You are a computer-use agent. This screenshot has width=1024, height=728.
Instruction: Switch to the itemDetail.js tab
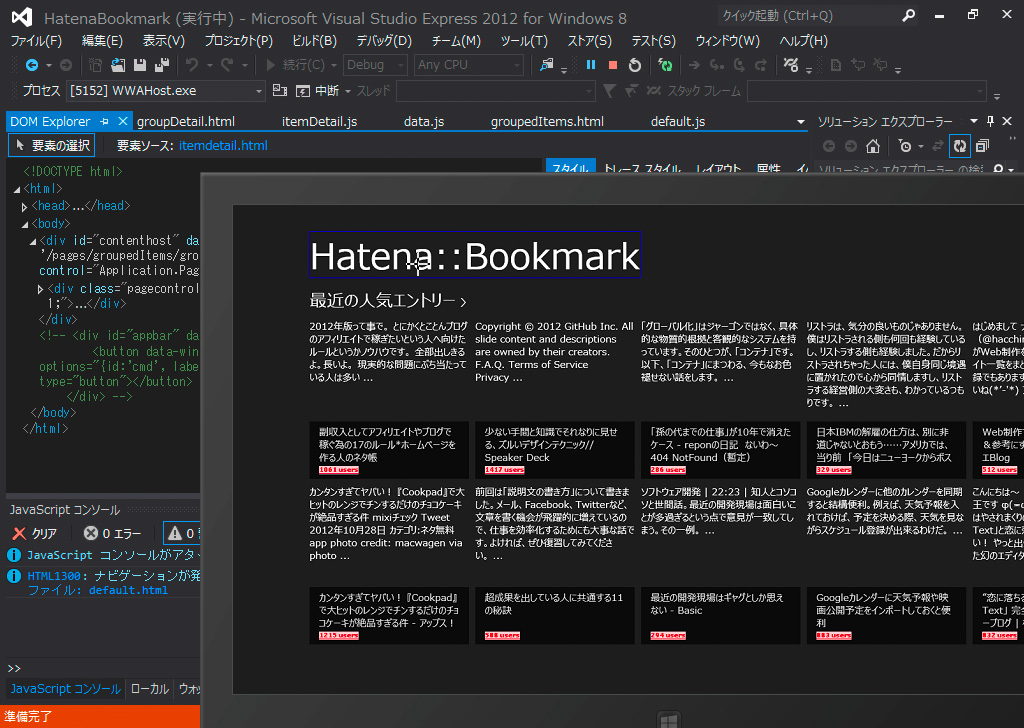coord(319,121)
